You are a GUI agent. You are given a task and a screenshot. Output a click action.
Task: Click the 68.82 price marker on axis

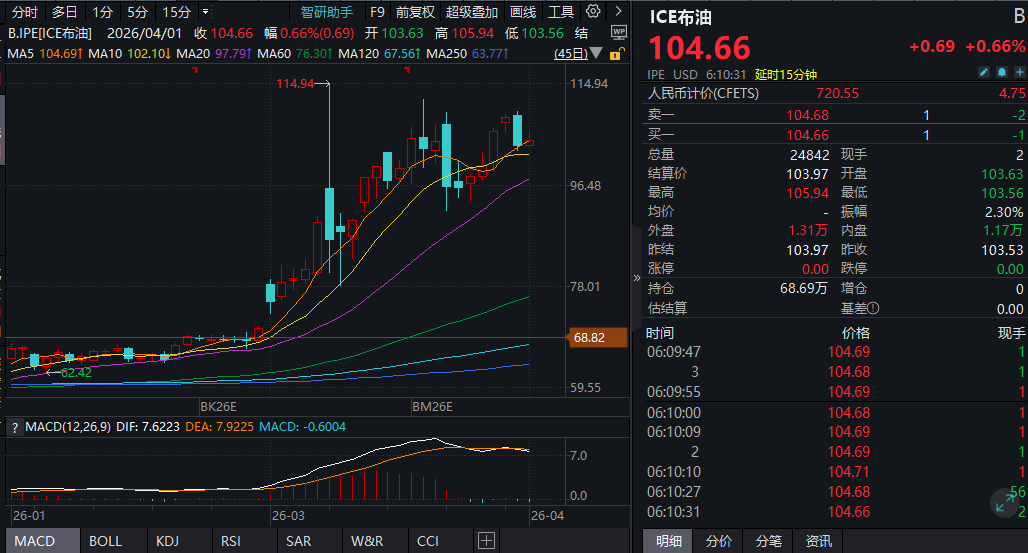coord(589,338)
